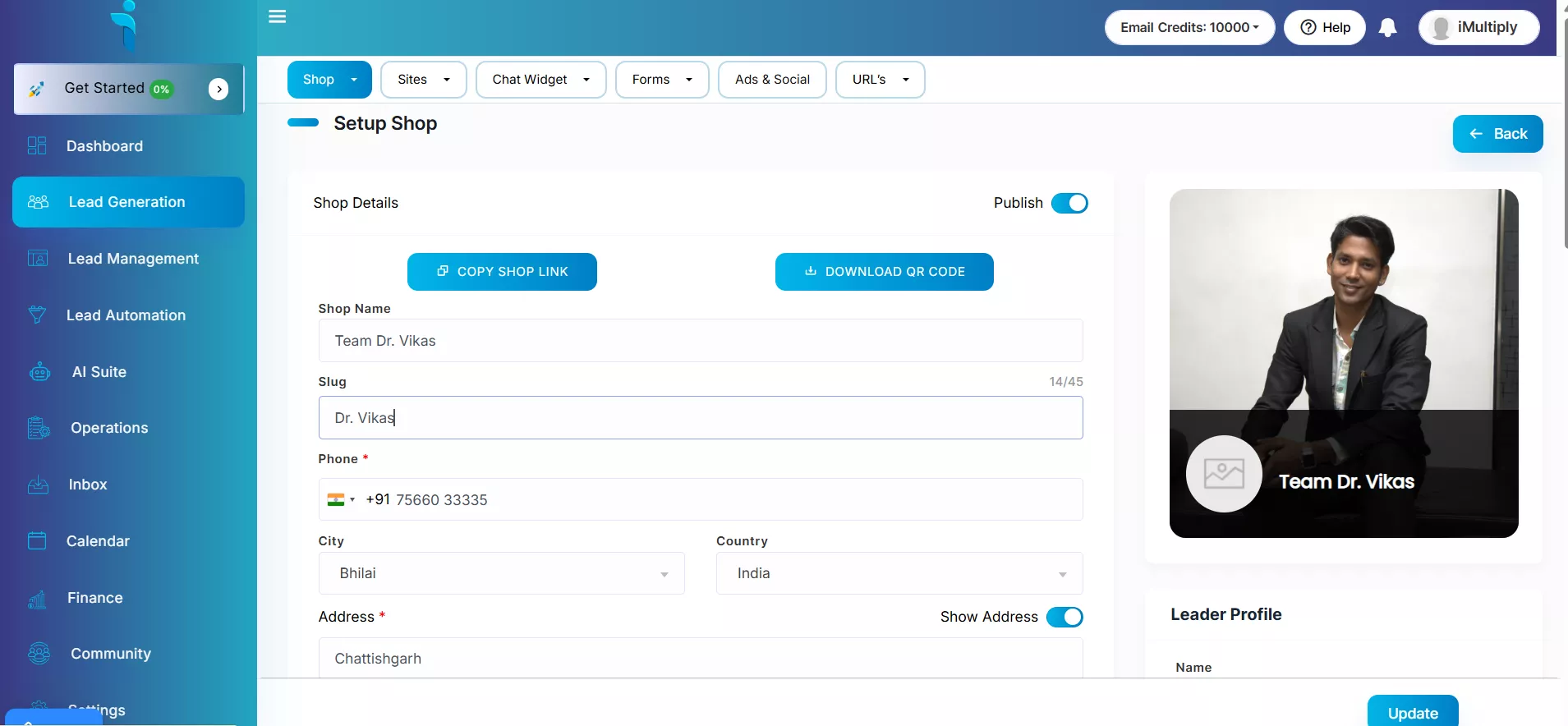Open notifications bell icon
This screenshot has width=1568, height=726.
[1387, 28]
